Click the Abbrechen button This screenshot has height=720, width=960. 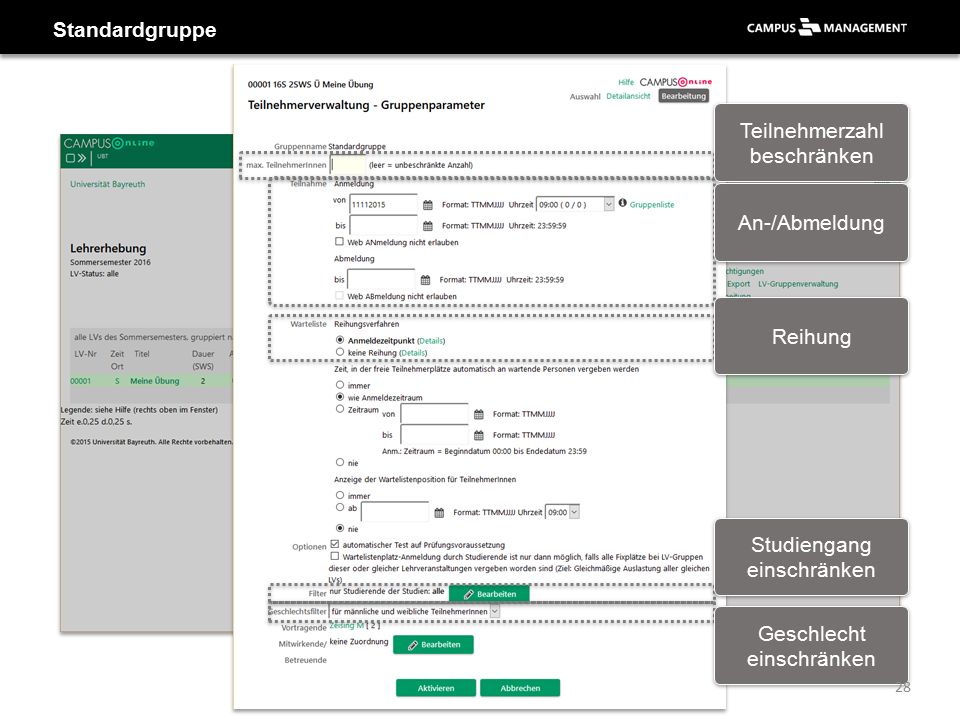coord(520,688)
